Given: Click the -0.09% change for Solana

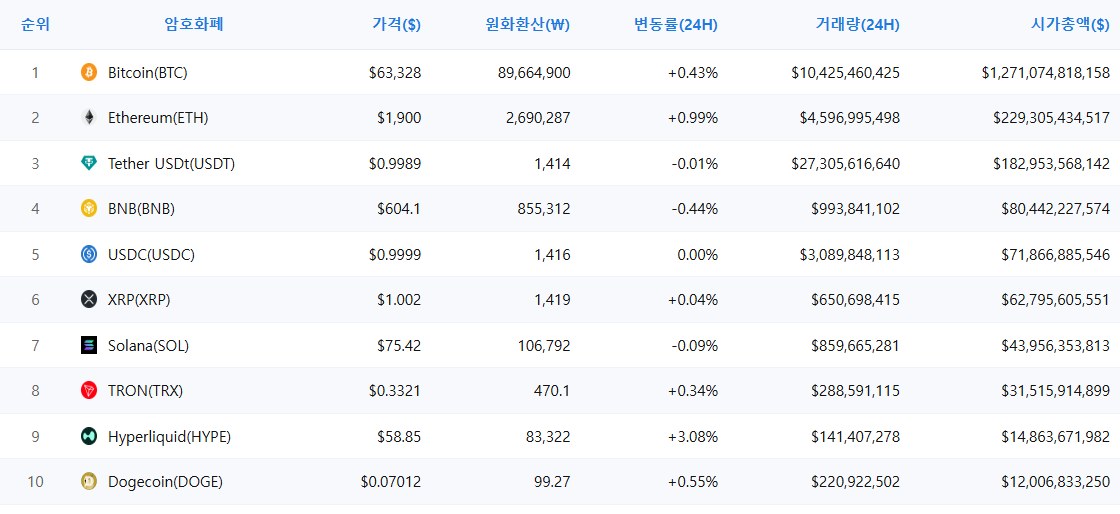Looking at the screenshot, I should coord(695,346).
